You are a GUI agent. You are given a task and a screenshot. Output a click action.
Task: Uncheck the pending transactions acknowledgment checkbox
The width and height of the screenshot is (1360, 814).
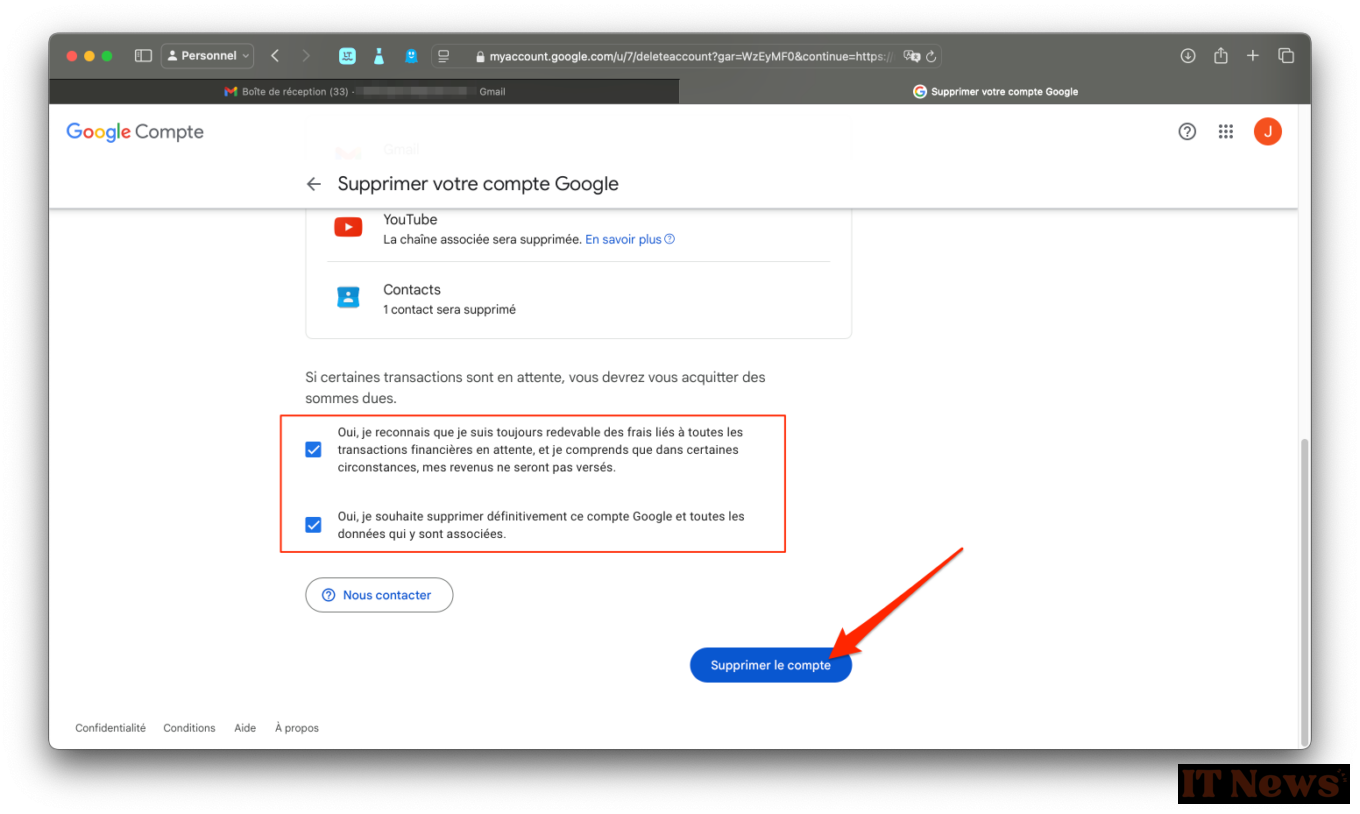314,450
